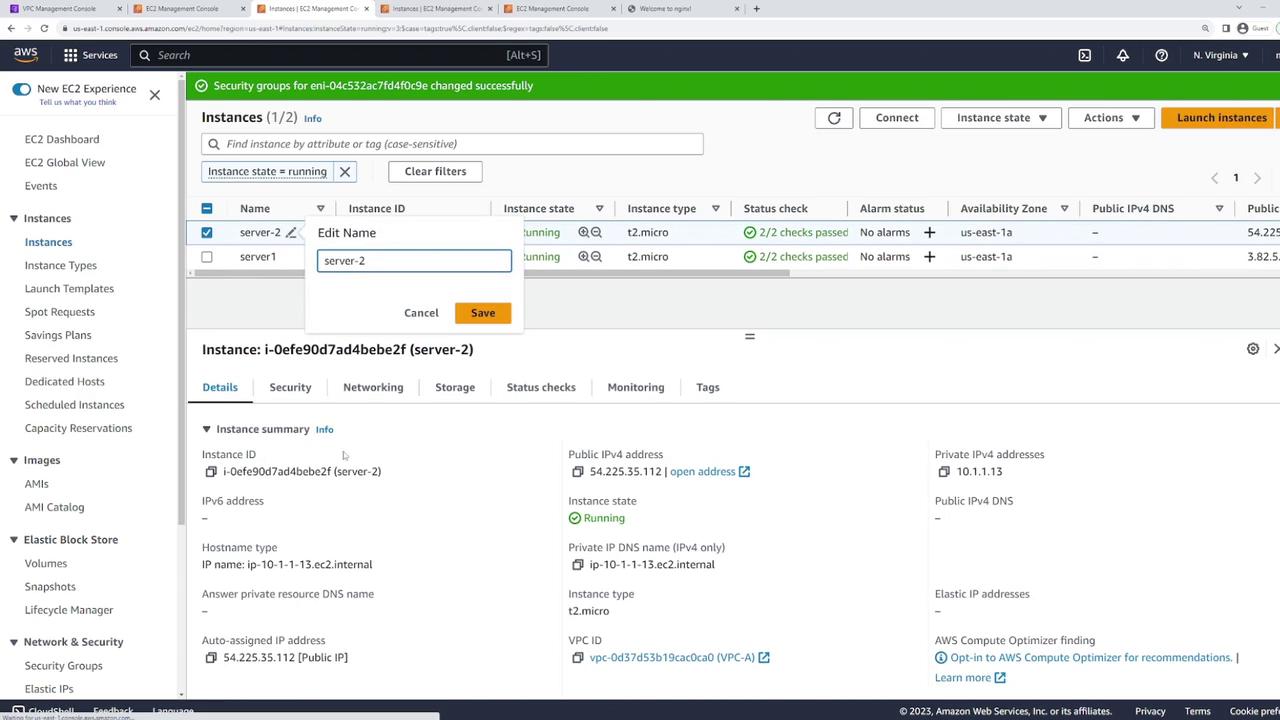1280x720 pixels.
Task: Click the panel resize handle above instance details
Action: (x=749, y=336)
